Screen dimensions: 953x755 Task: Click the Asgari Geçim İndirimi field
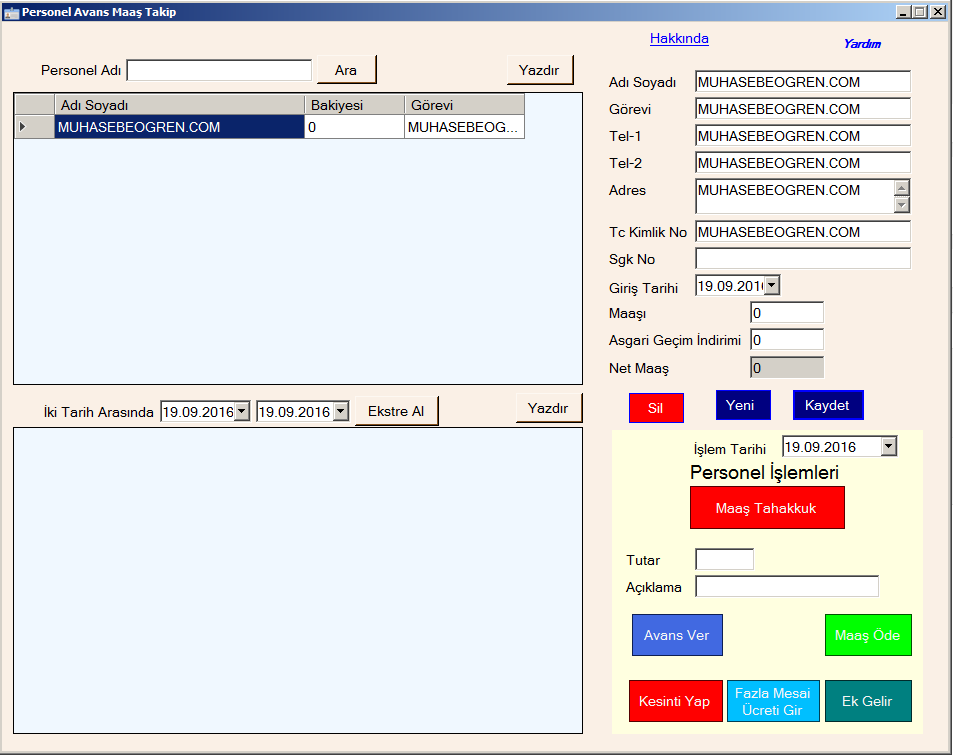(x=787, y=340)
